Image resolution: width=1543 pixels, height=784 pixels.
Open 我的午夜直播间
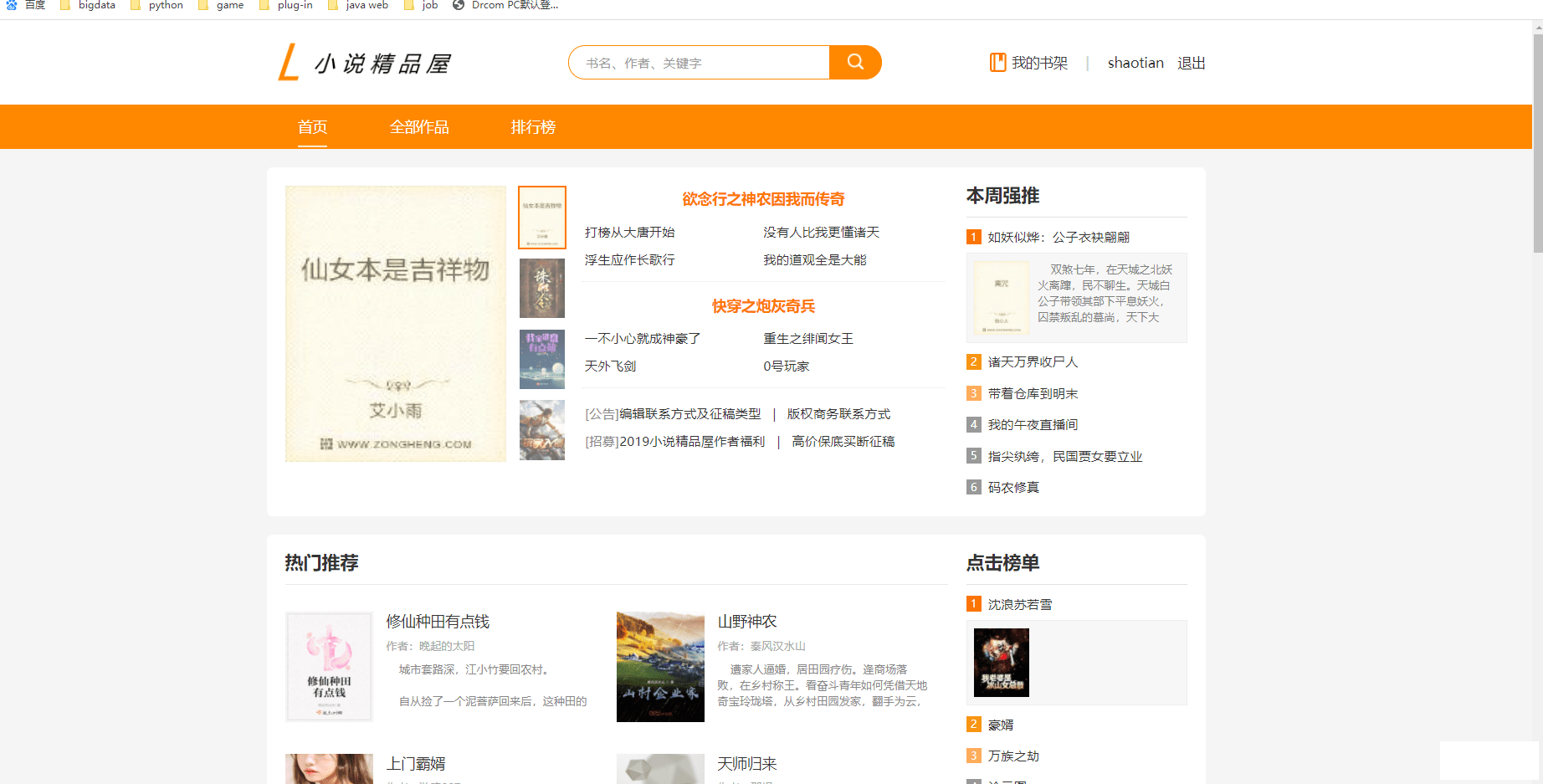click(1033, 425)
